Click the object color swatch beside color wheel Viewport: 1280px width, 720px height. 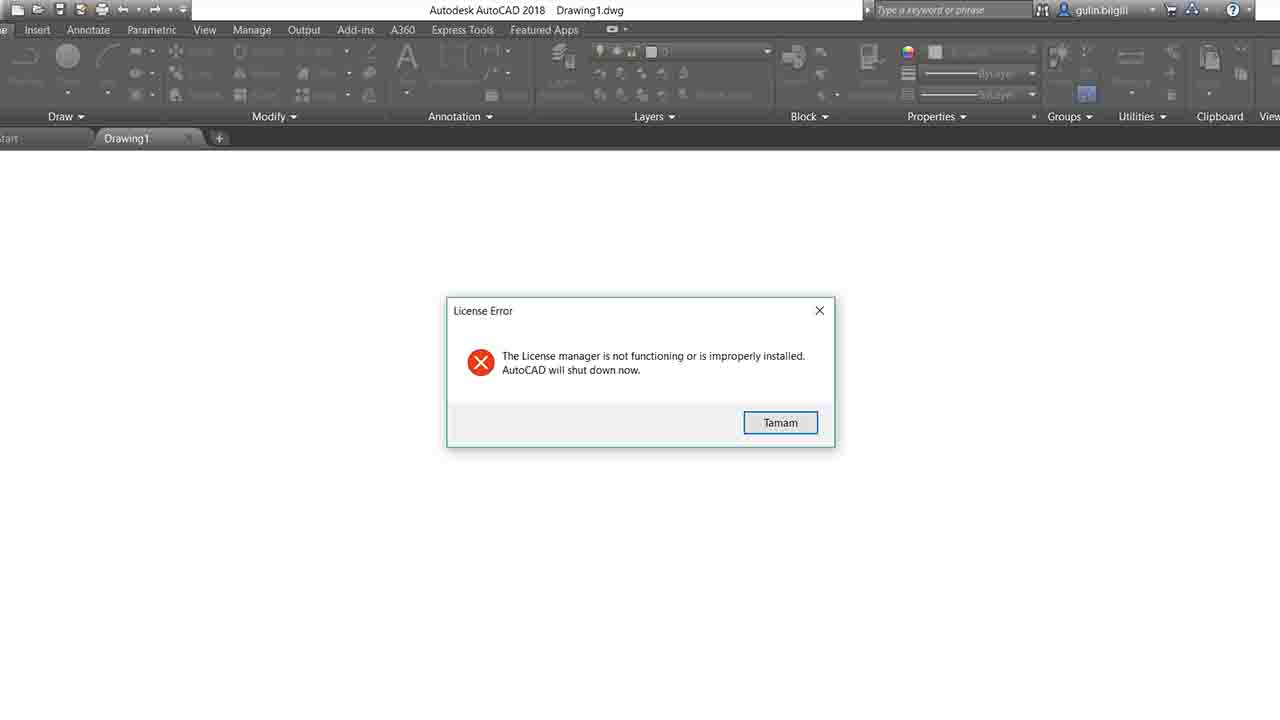[x=935, y=52]
